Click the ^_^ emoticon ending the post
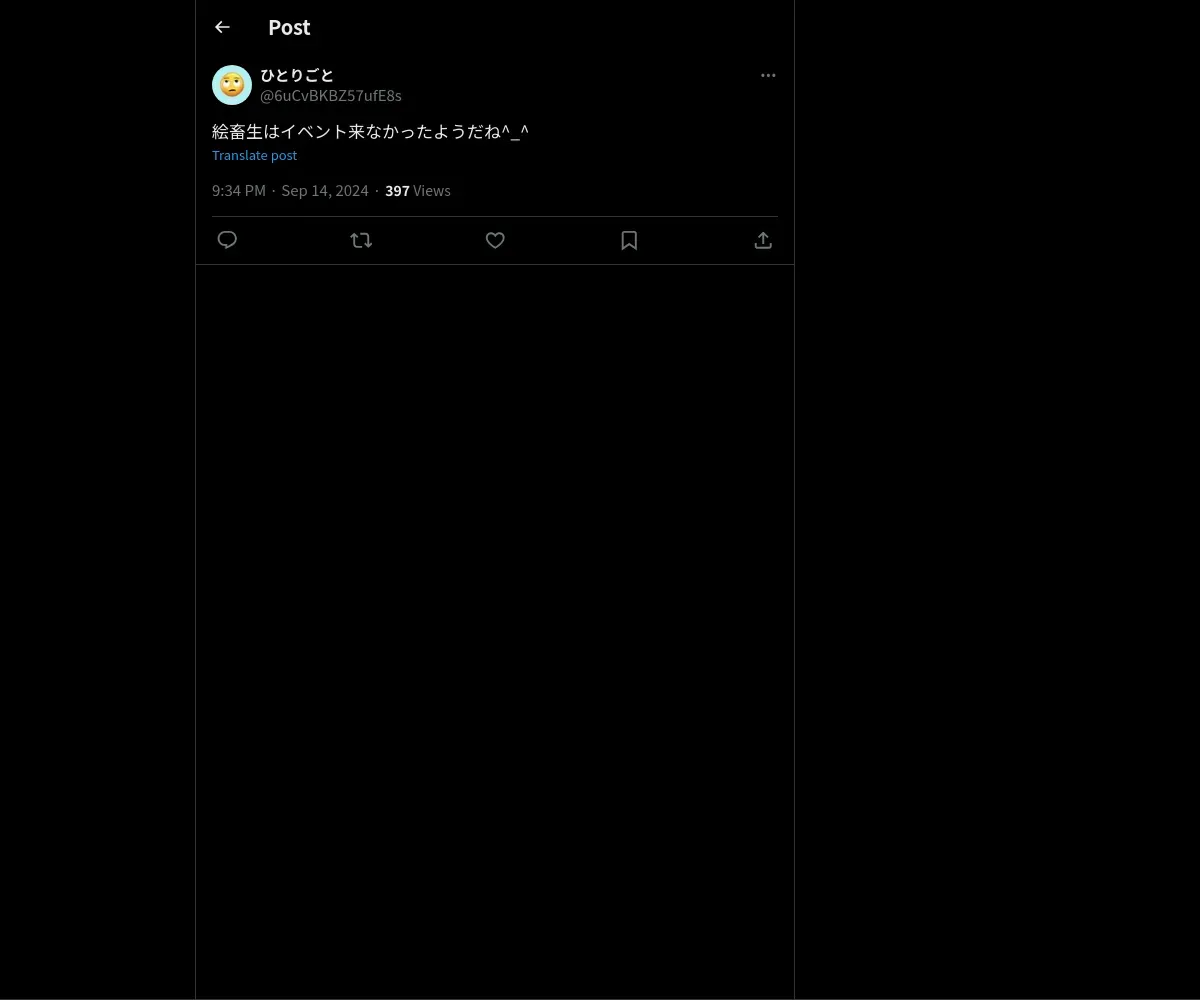 coord(515,131)
